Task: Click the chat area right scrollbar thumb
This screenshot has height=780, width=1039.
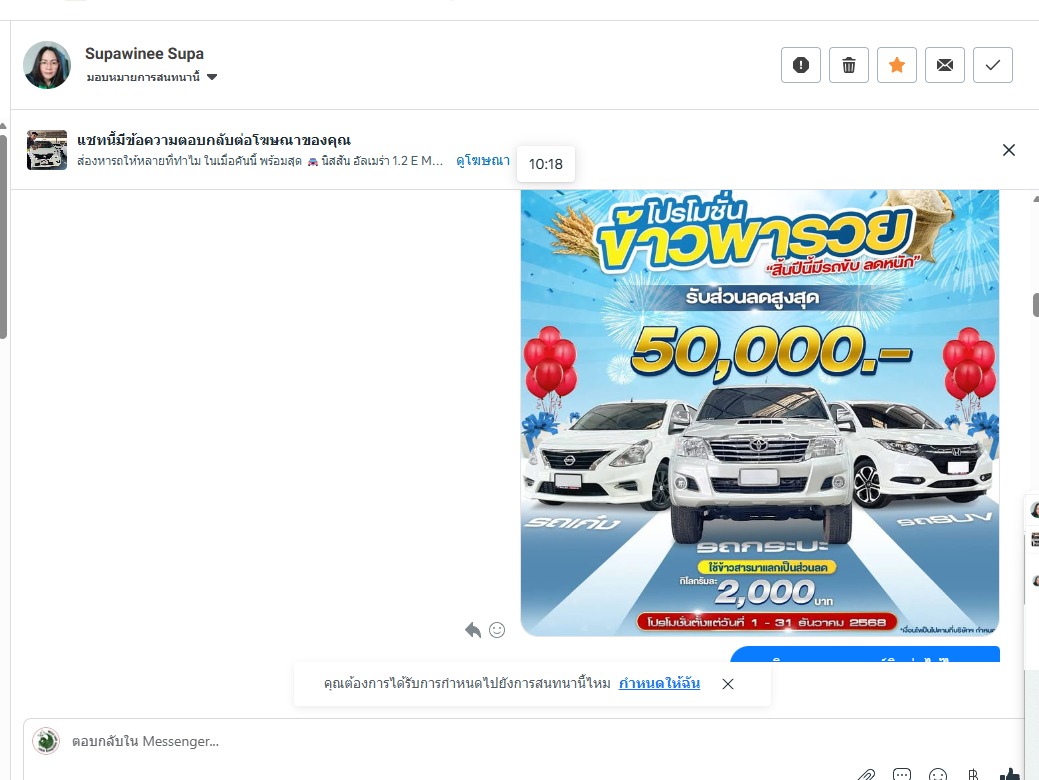Action: click(1036, 305)
